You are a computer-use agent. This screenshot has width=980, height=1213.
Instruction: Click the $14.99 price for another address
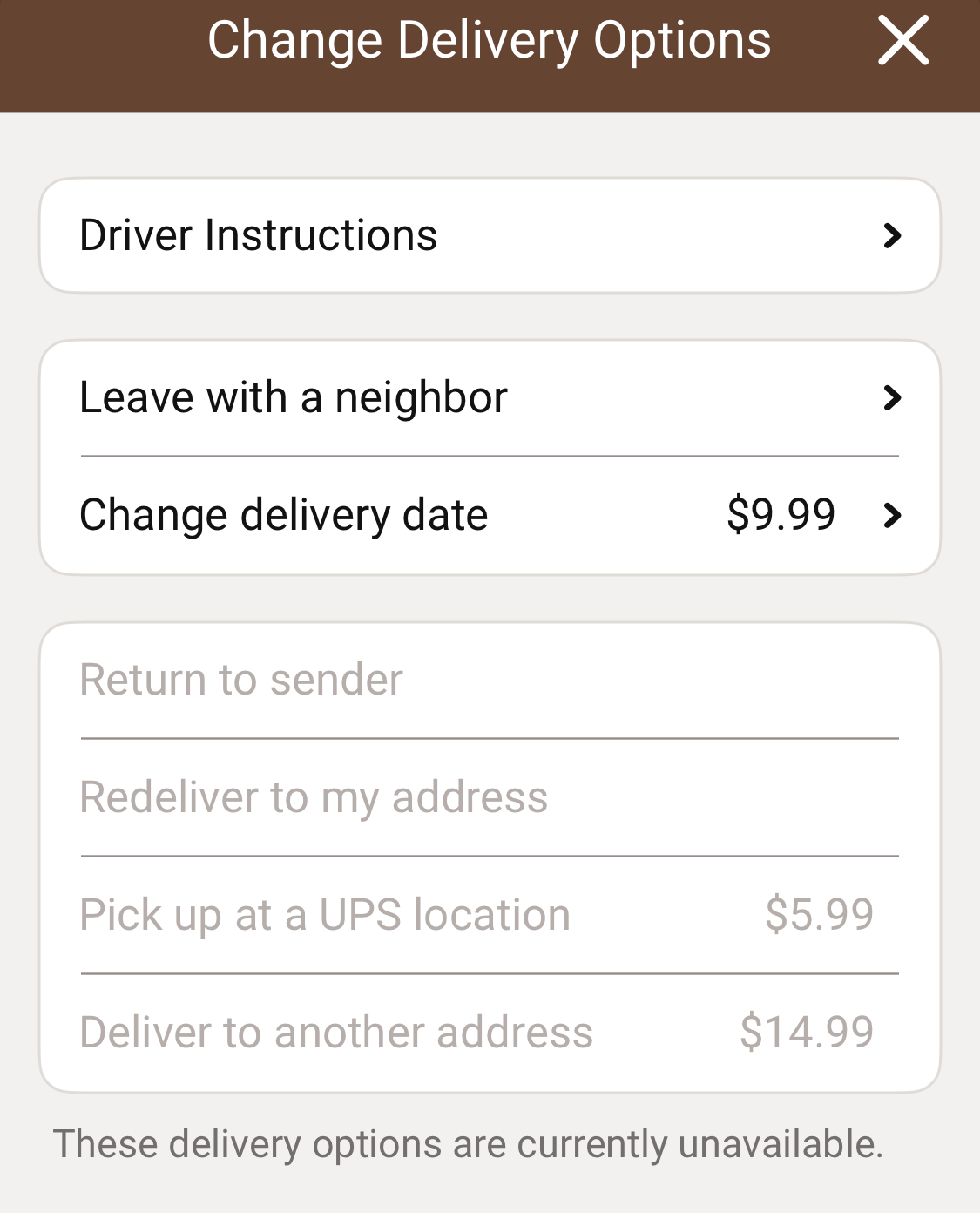point(807,1033)
